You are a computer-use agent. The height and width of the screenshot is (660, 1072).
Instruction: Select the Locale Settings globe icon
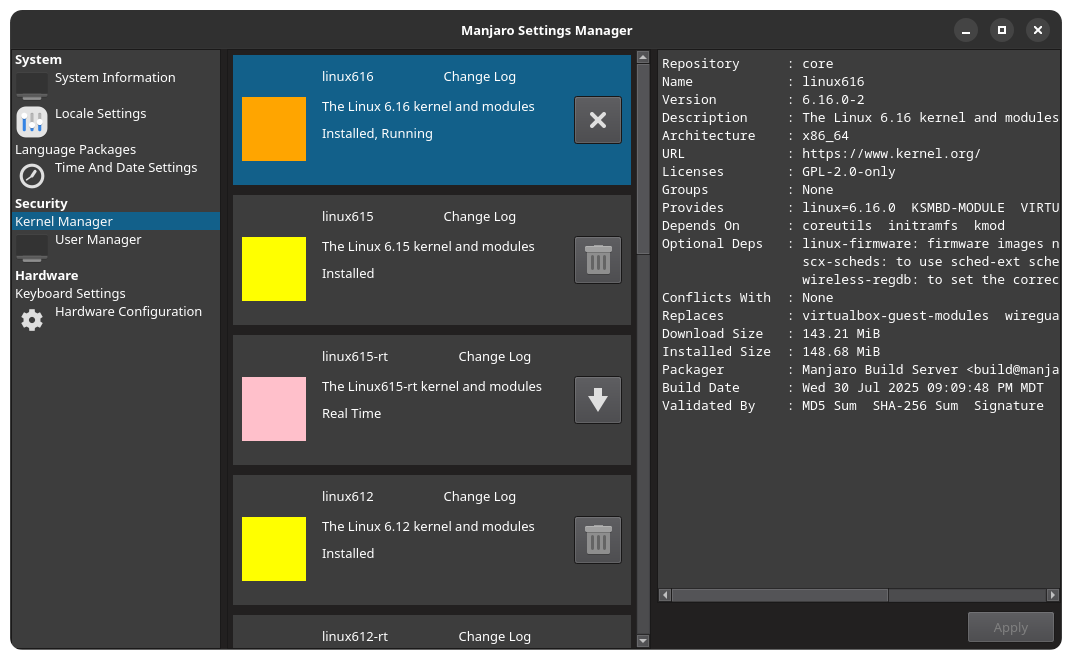[30, 121]
